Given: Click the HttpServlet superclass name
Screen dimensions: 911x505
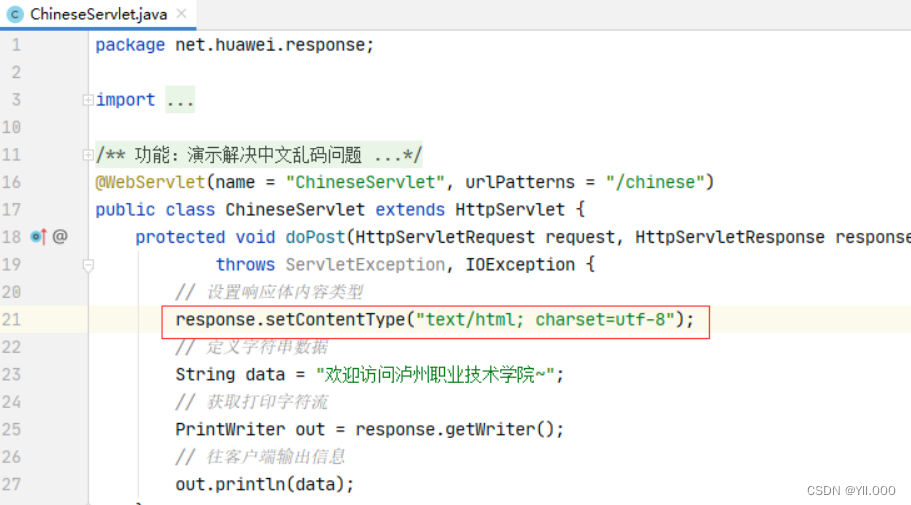Looking at the screenshot, I should coord(510,210).
